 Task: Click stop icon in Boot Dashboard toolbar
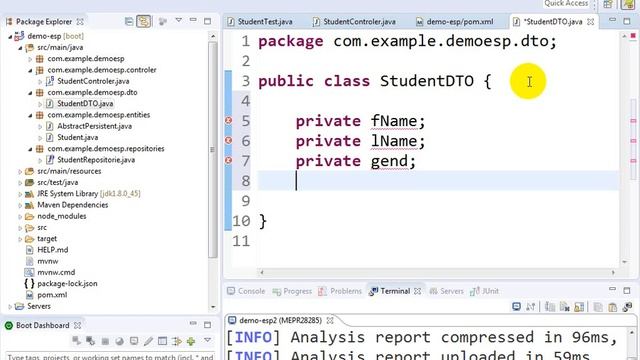point(105,341)
